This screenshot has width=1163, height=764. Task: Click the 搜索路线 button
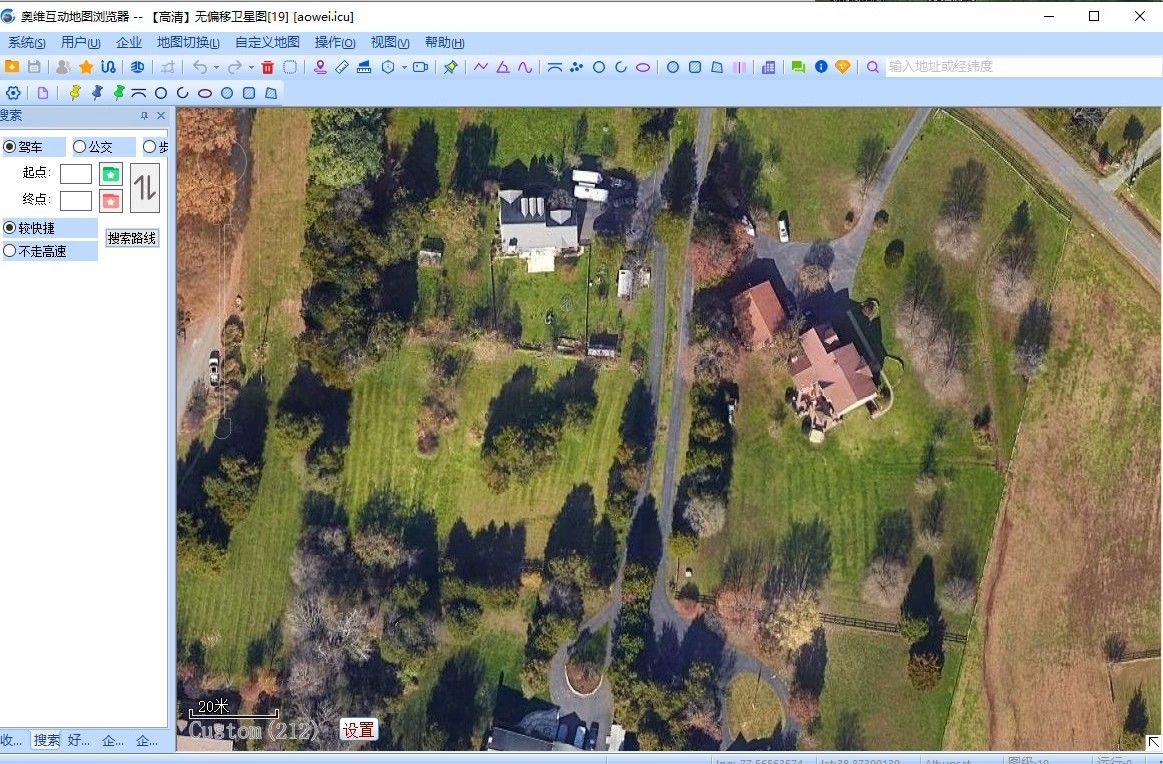(x=133, y=239)
